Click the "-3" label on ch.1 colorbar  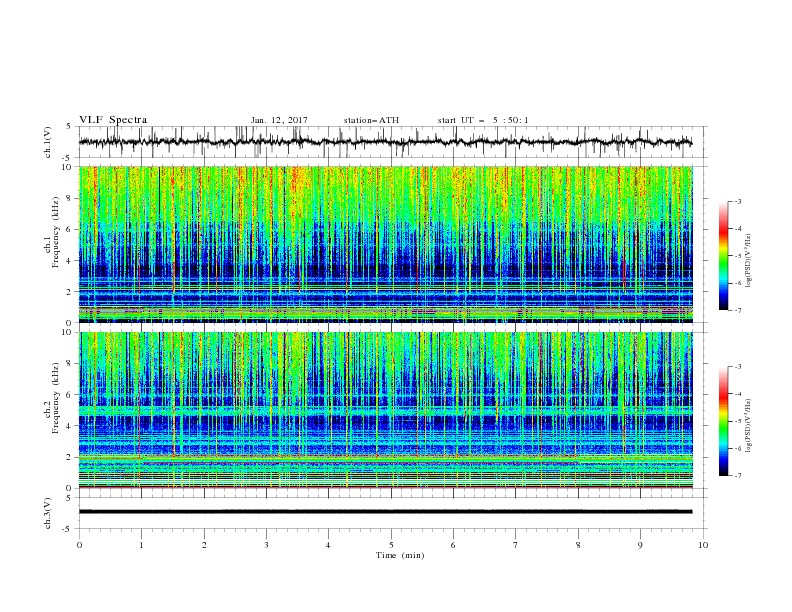click(737, 201)
